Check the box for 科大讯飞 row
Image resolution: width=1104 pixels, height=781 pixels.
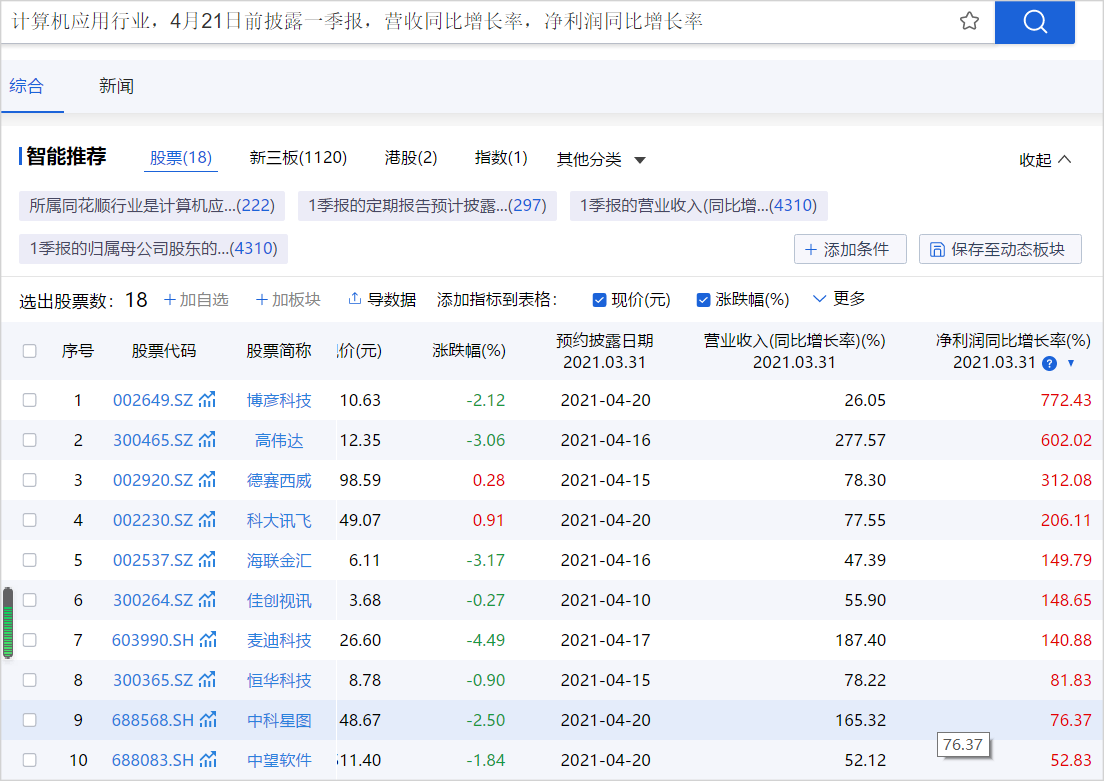click(30, 520)
